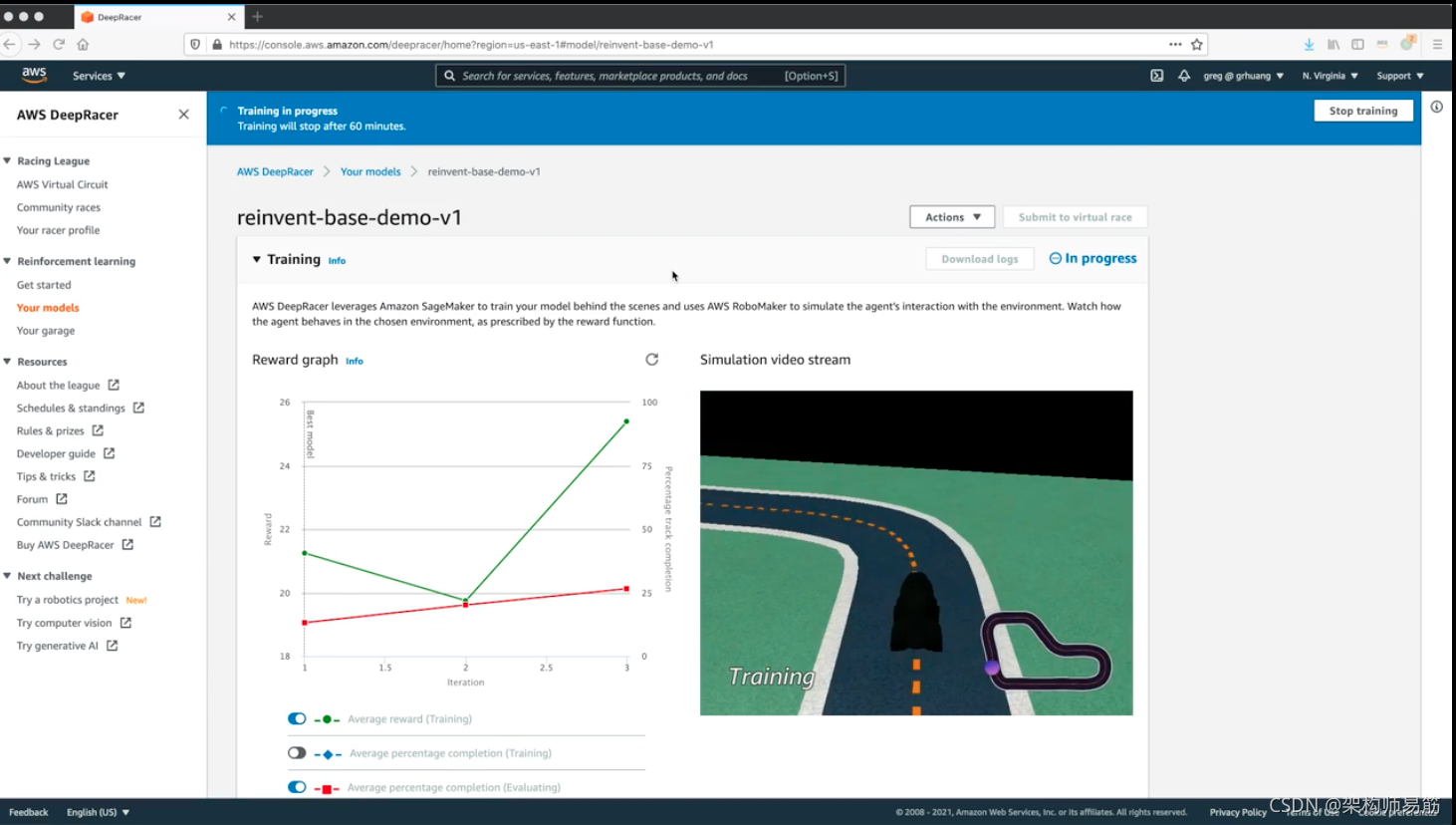Open Reward graph Info link
The width and height of the screenshot is (1456, 825).
[x=355, y=362]
